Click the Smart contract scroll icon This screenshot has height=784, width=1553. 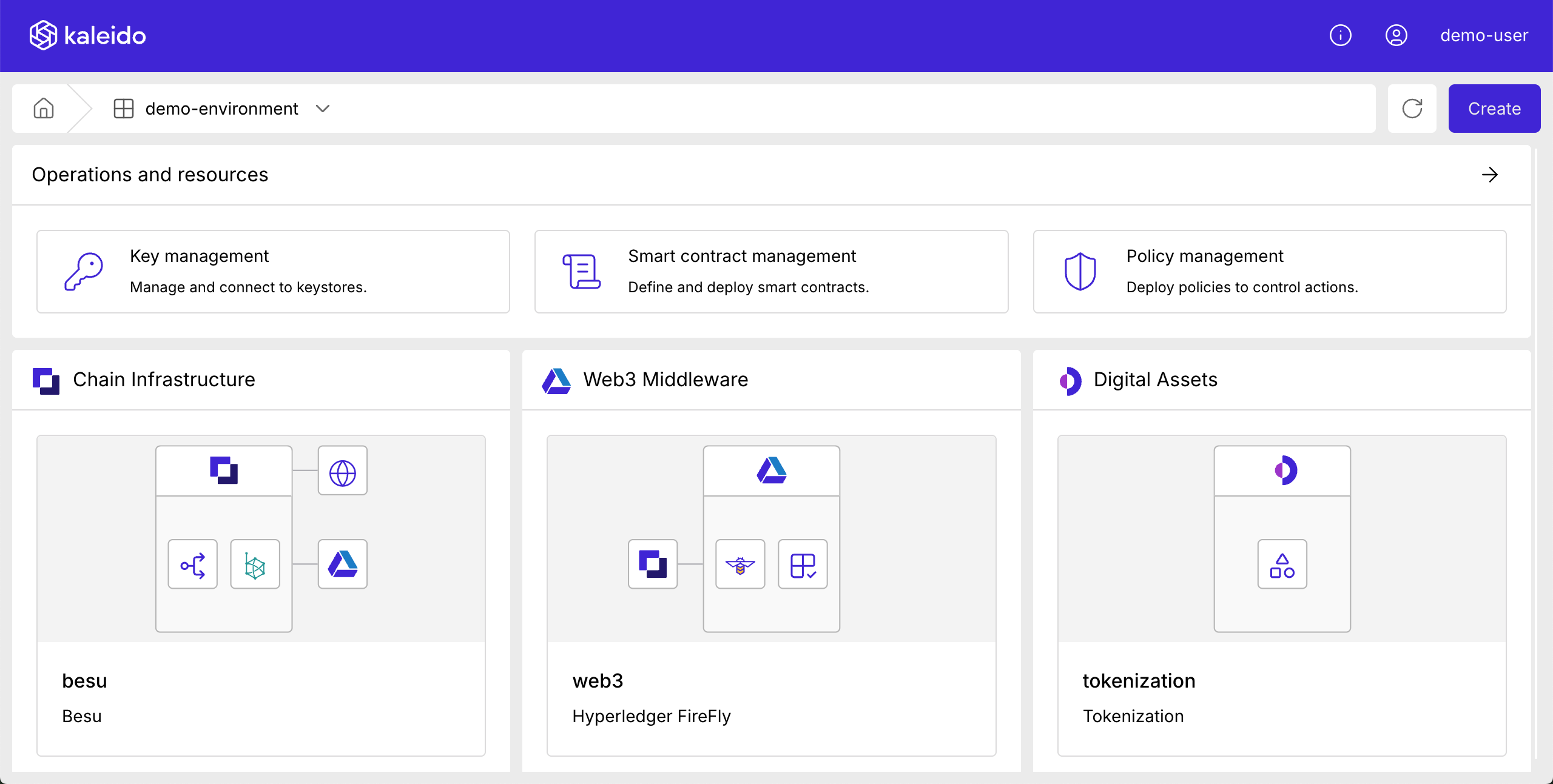pyautogui.click(x=582, y=272)
